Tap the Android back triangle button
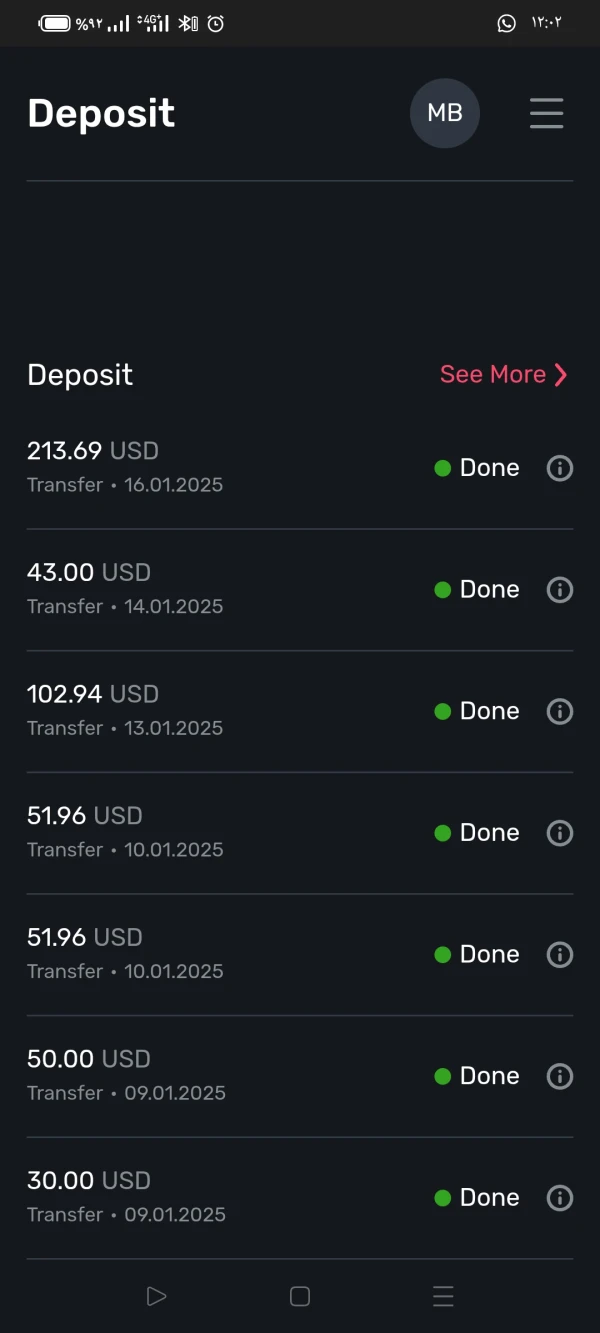This screenshot has width=600, height=1333. pyautogui.click(x=156, y=1296)
